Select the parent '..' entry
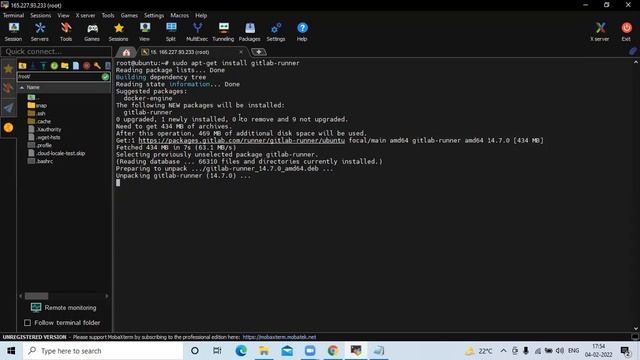Screen dimensions: 640x360 33,98
